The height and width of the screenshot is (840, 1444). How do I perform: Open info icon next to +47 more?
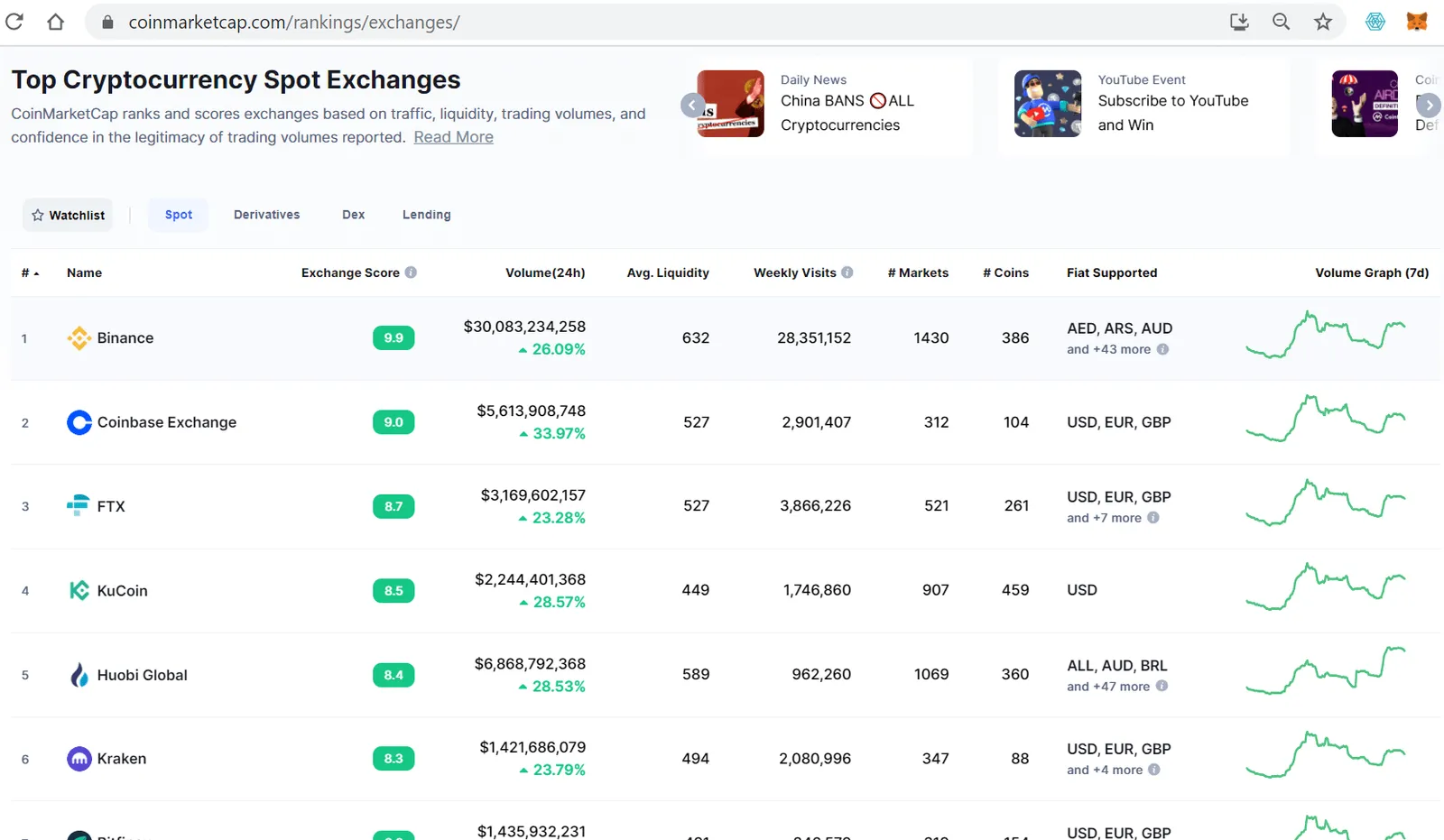tap(1162, 686)
